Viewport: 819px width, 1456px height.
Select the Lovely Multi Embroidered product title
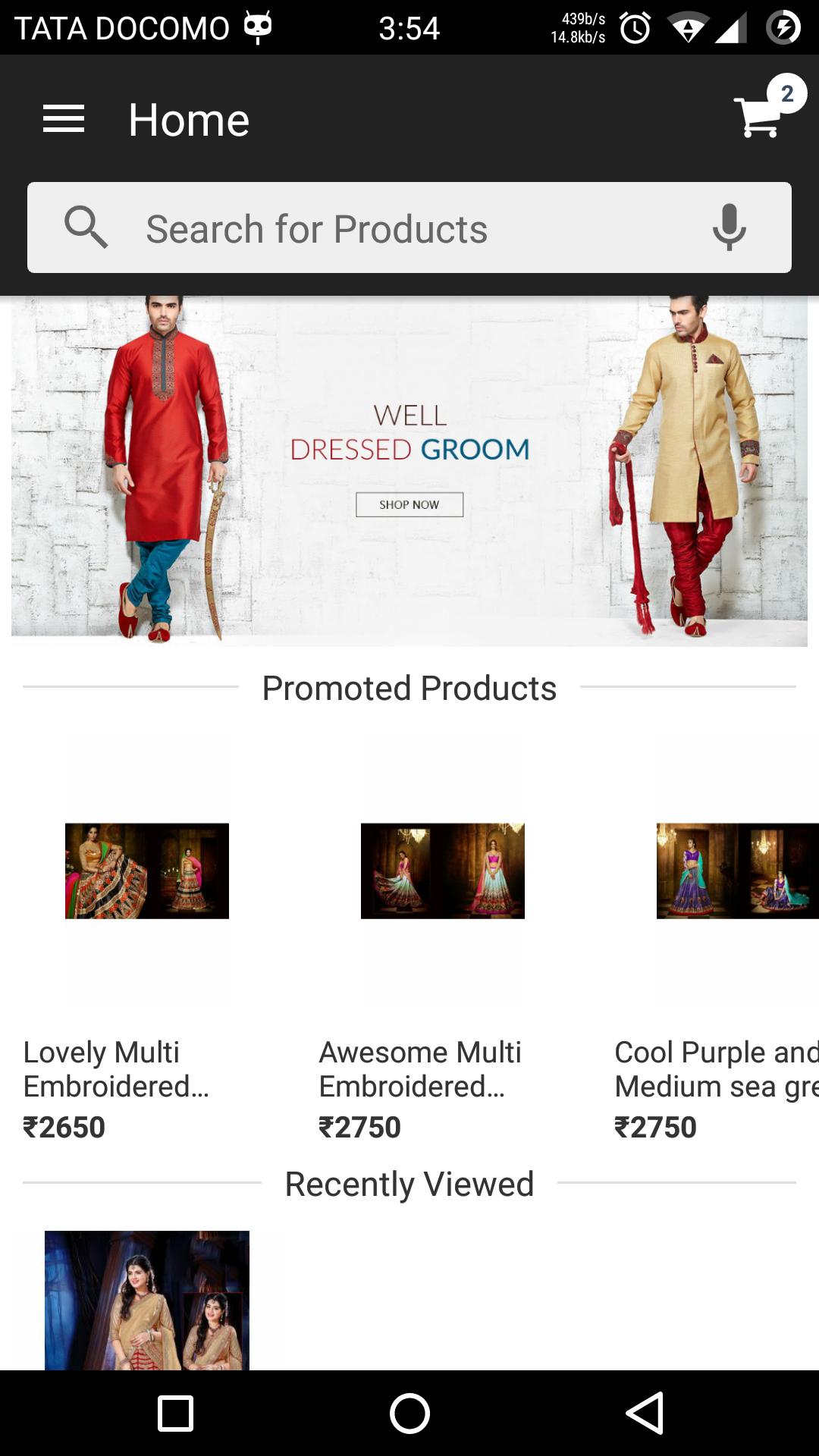click(x=116, y=1069)
